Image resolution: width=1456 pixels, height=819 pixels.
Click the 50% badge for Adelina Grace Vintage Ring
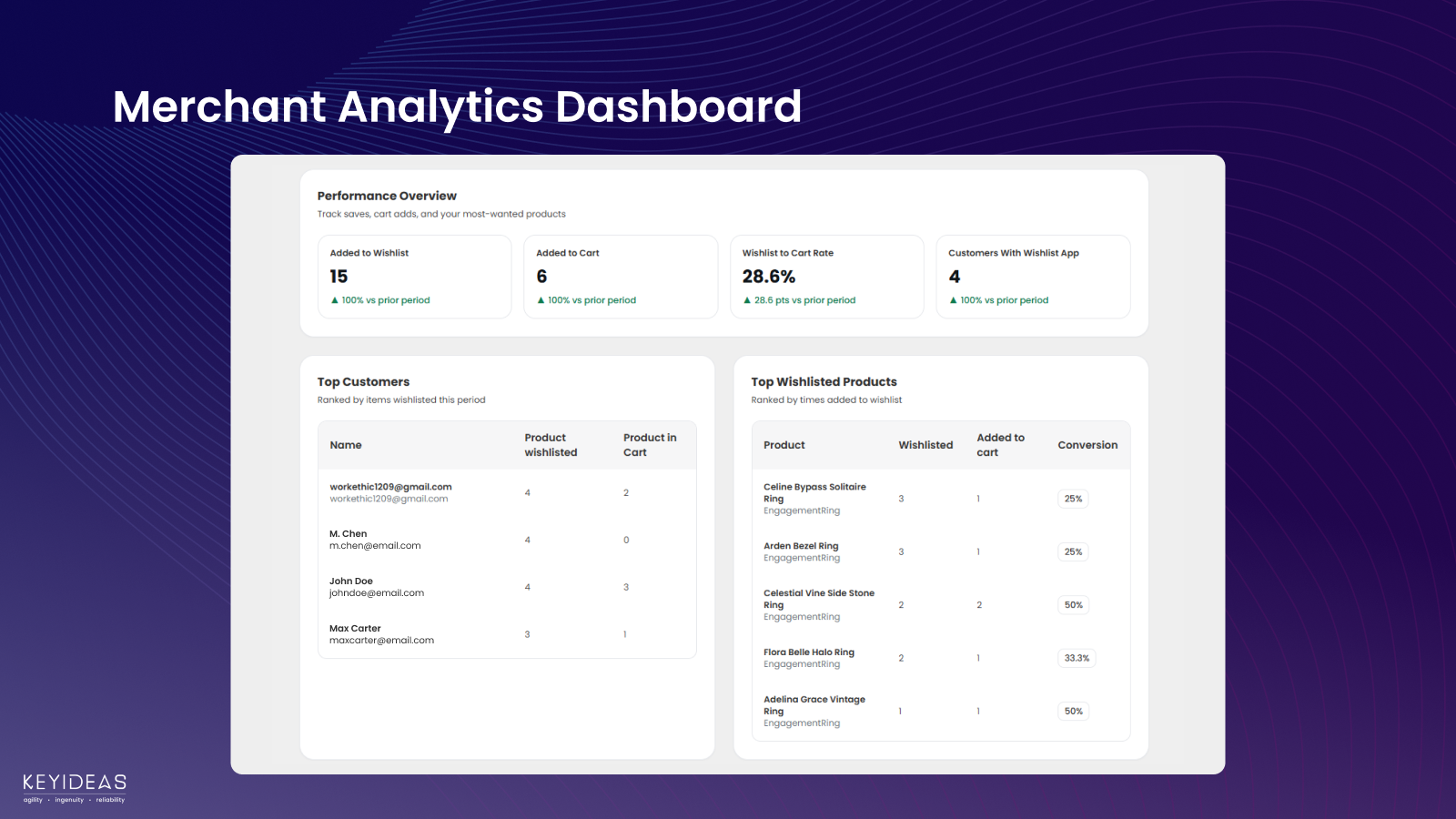[1074, 712]
